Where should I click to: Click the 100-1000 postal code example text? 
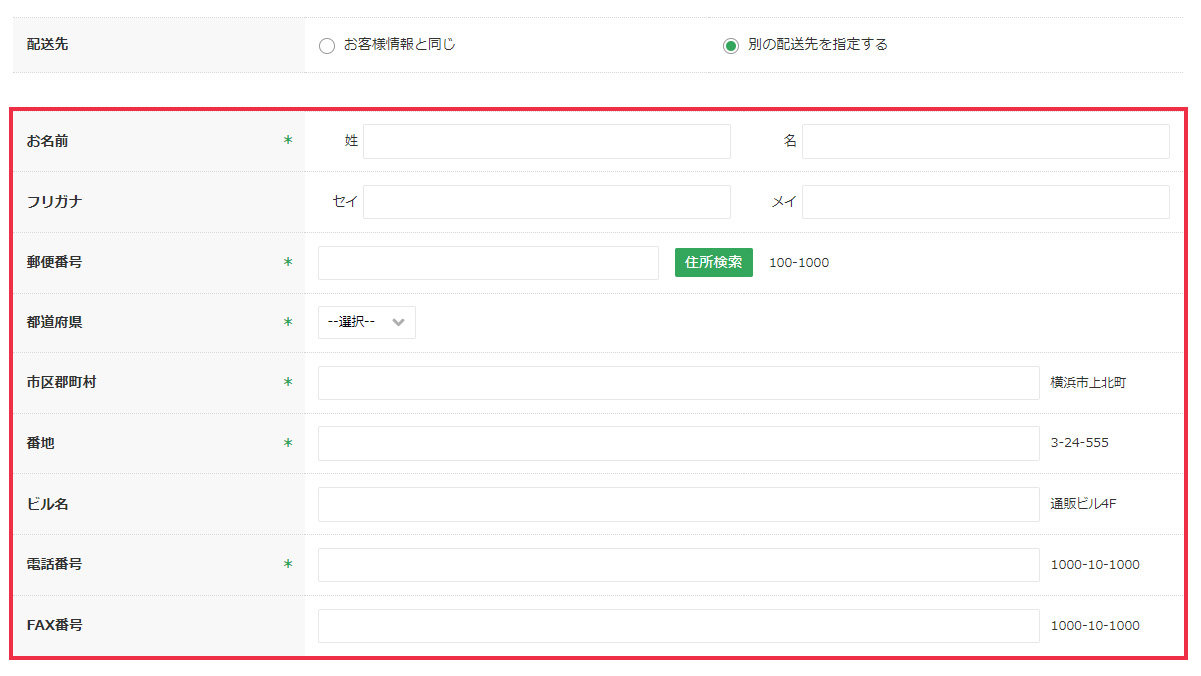(x=798, y=263)
